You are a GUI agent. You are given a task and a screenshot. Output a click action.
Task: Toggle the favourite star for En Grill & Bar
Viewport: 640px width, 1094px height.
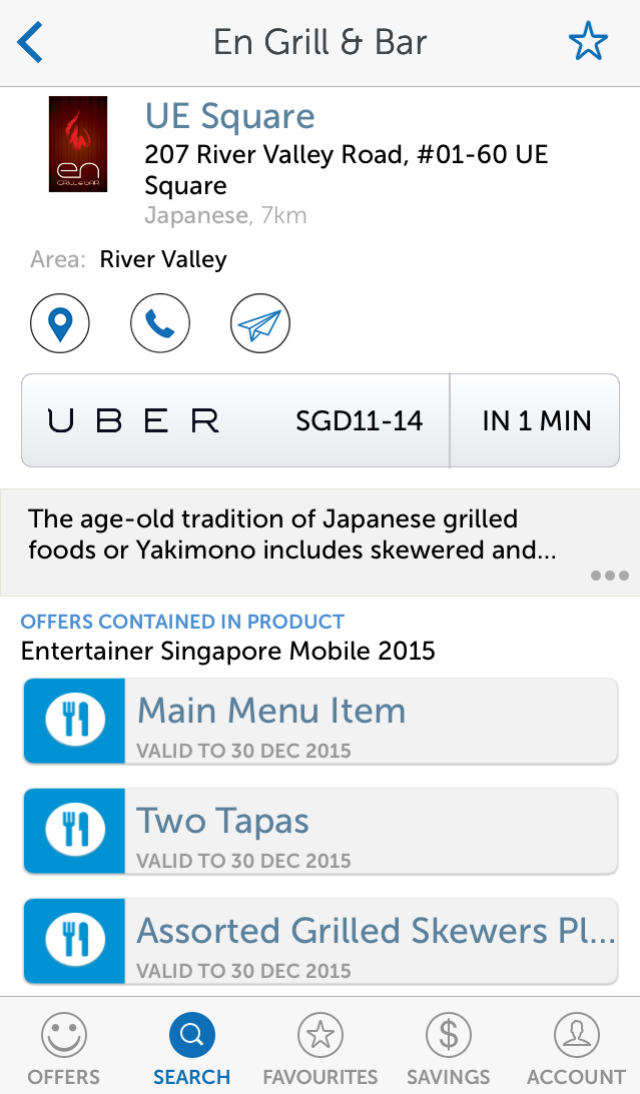588,43
